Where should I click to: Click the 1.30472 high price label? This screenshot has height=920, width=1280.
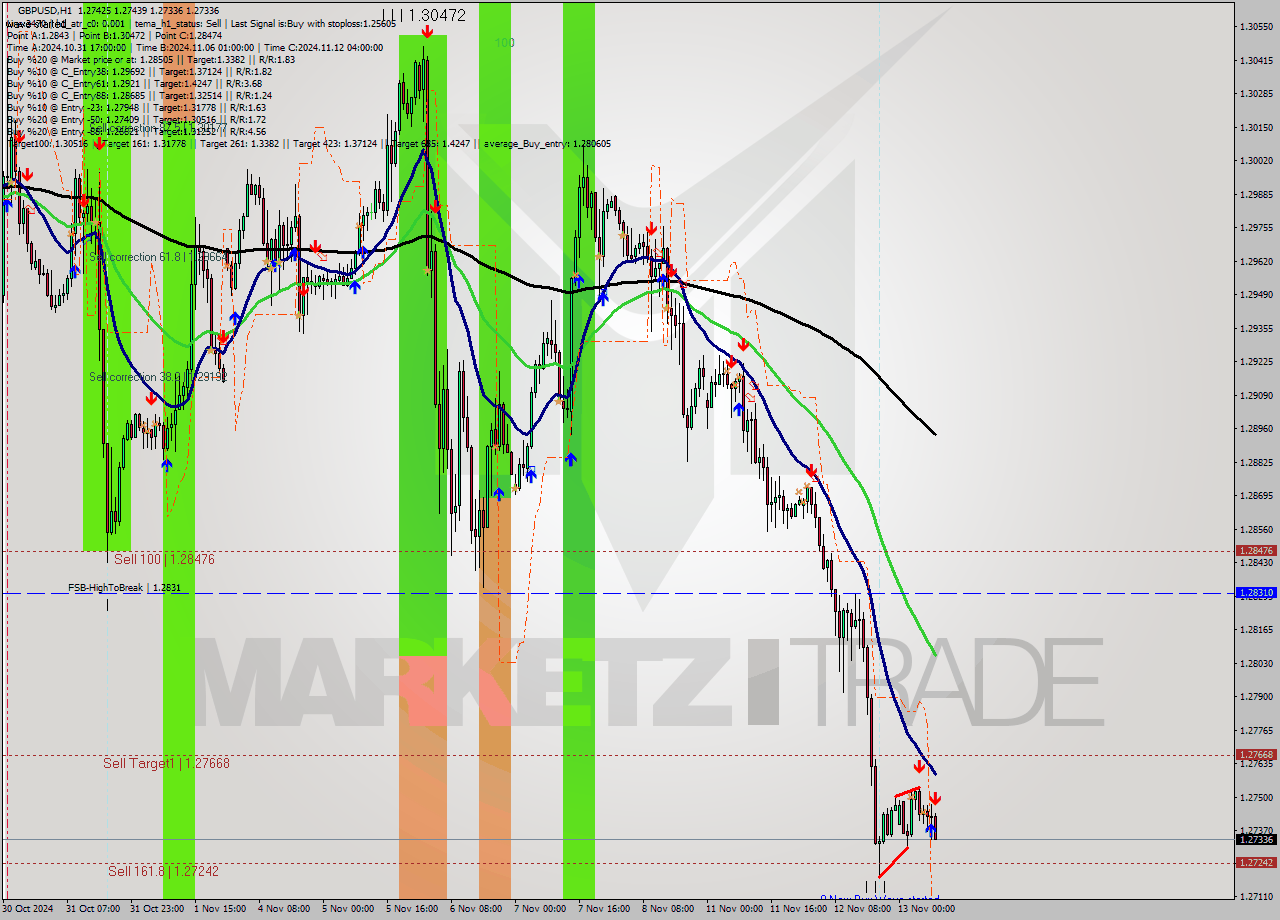coord(438,15)
